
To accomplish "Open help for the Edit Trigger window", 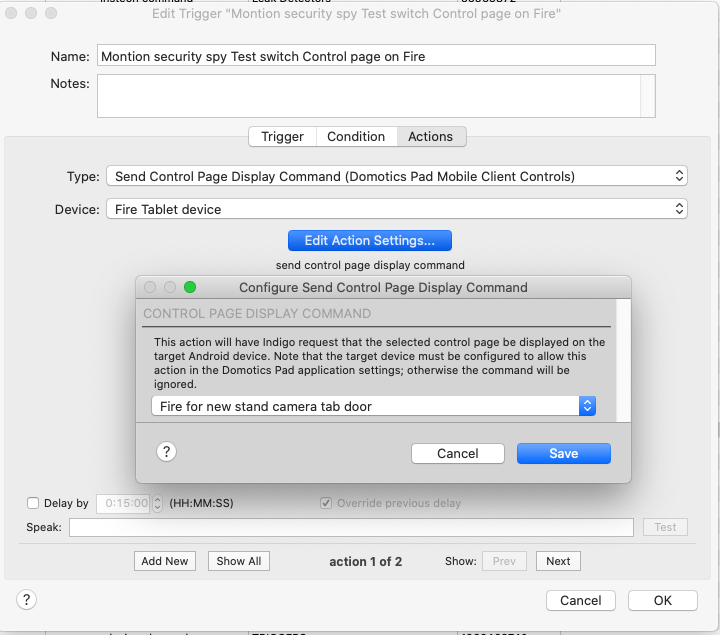I will [27, 600].
